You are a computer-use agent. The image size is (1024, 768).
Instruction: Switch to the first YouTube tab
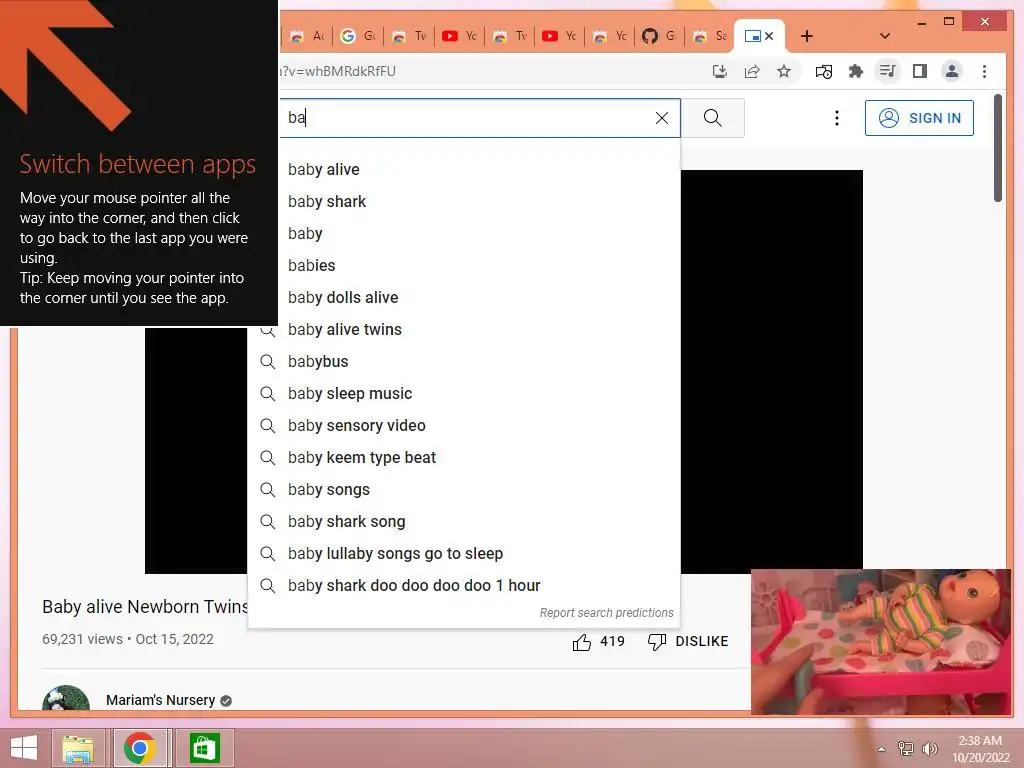(x=460, y=36)
